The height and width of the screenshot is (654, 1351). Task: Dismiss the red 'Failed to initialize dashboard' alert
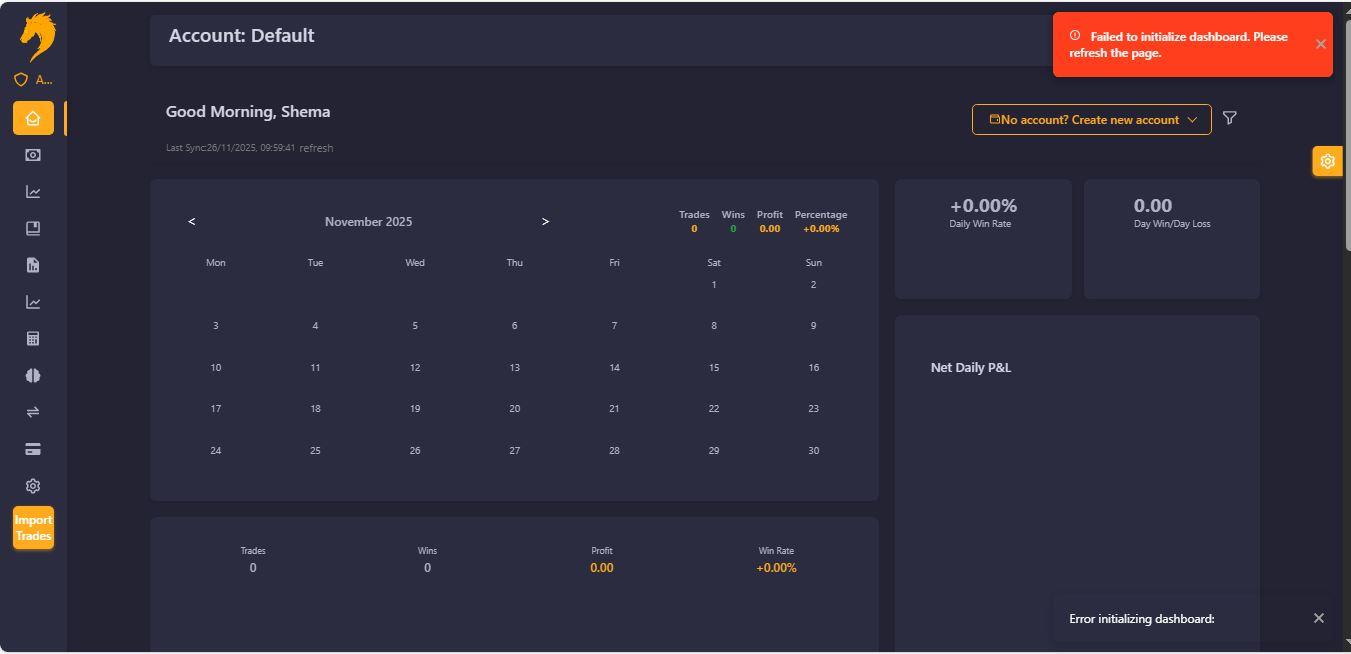pyautogui.click(x=1320, y=44)
